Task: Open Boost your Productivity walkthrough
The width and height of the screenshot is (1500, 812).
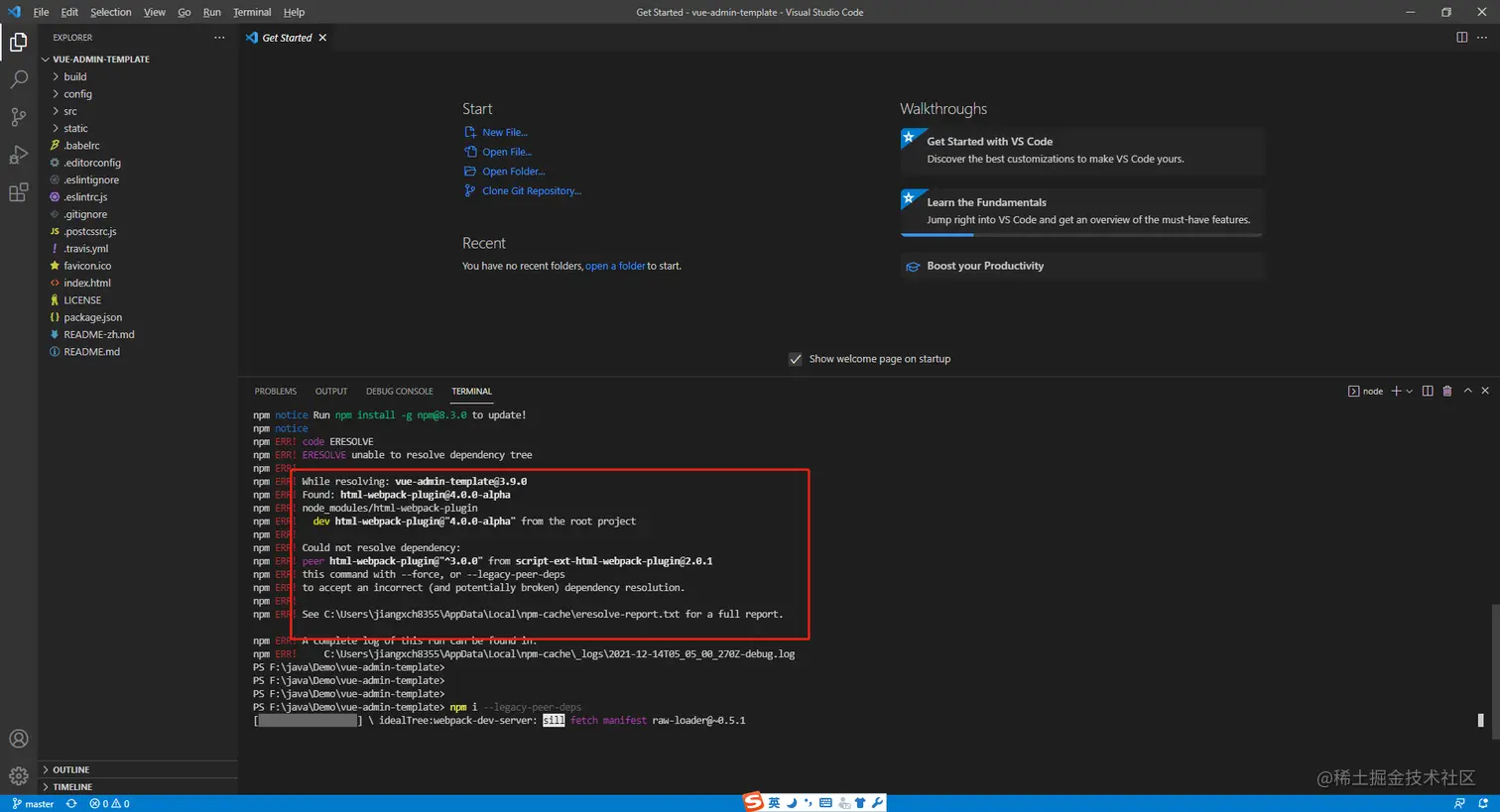Action: tap(1082, 266)
